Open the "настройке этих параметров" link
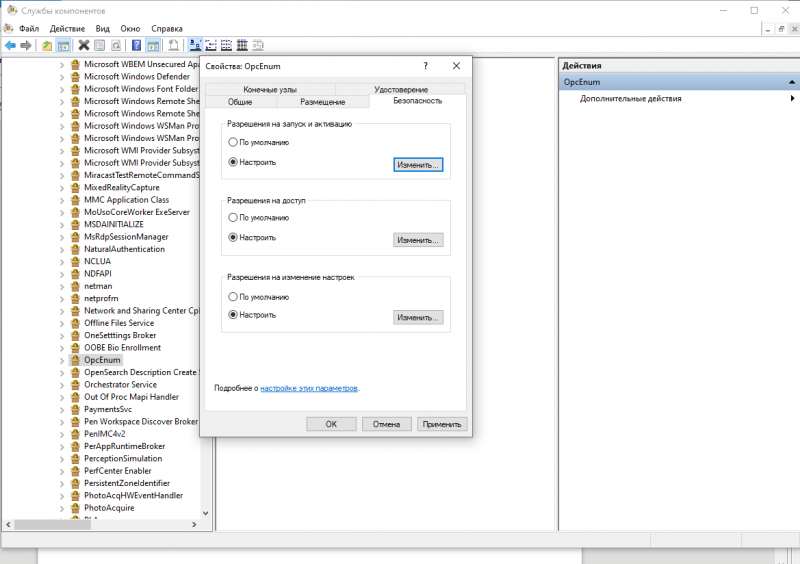 coord(309,388)
